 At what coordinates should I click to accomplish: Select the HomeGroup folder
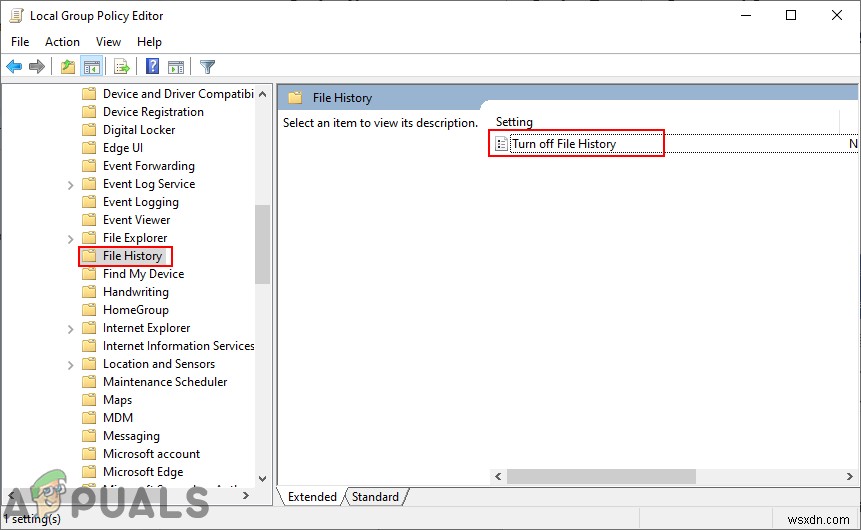pyautogui.click(x=136, y=310)
